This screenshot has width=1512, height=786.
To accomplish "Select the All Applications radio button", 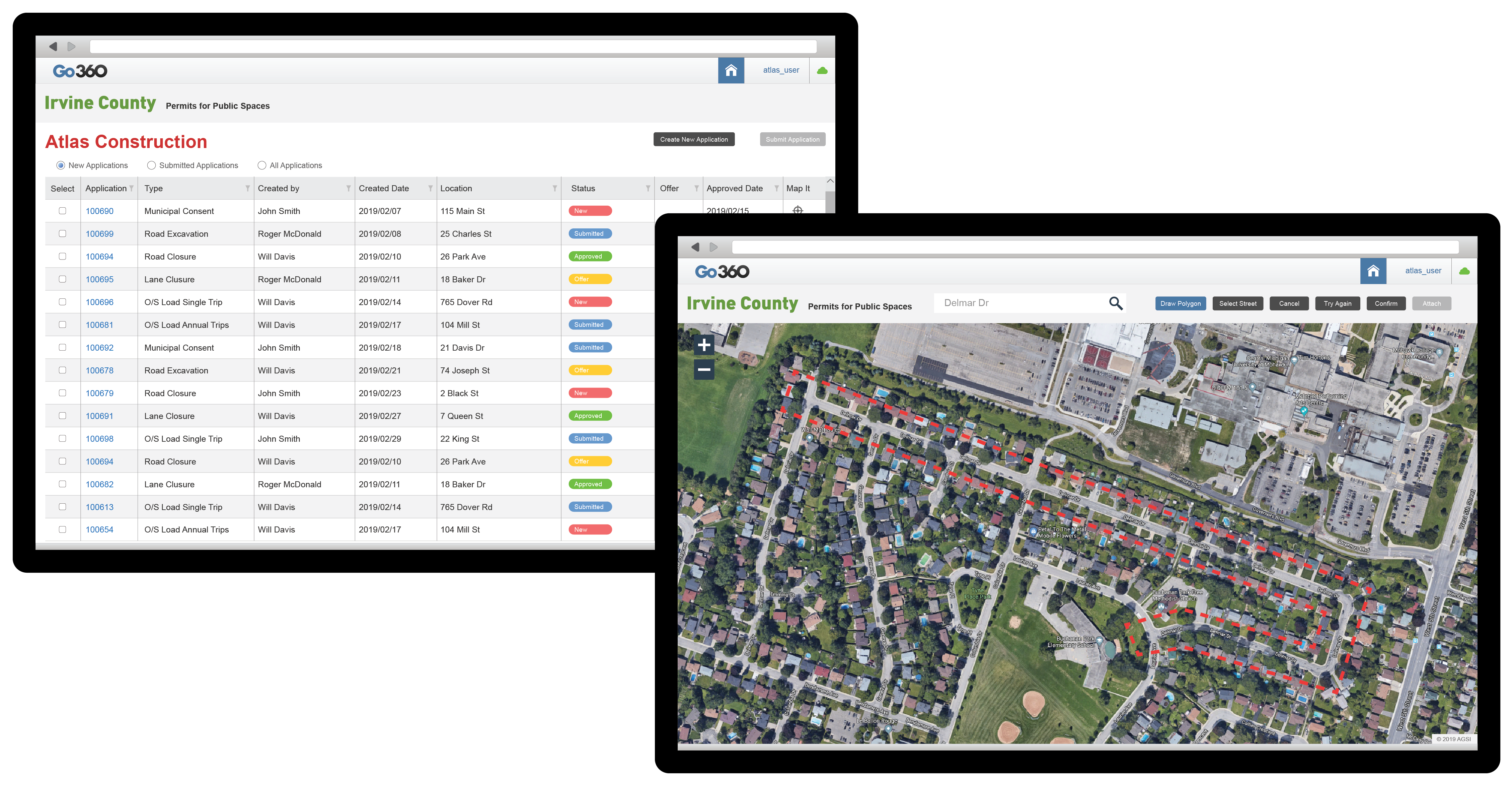I will 262,165.
